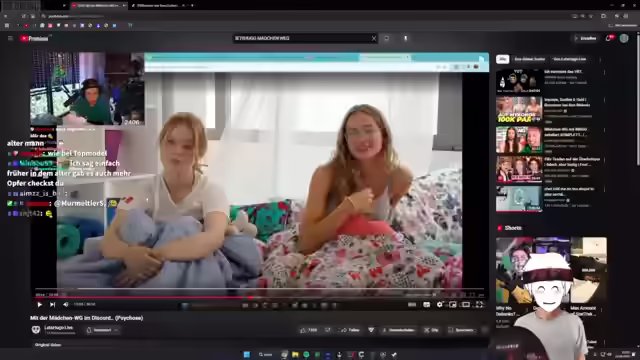Open the fifth recommended video thumbnail
The image size is (640, 360).
[519, 198]
